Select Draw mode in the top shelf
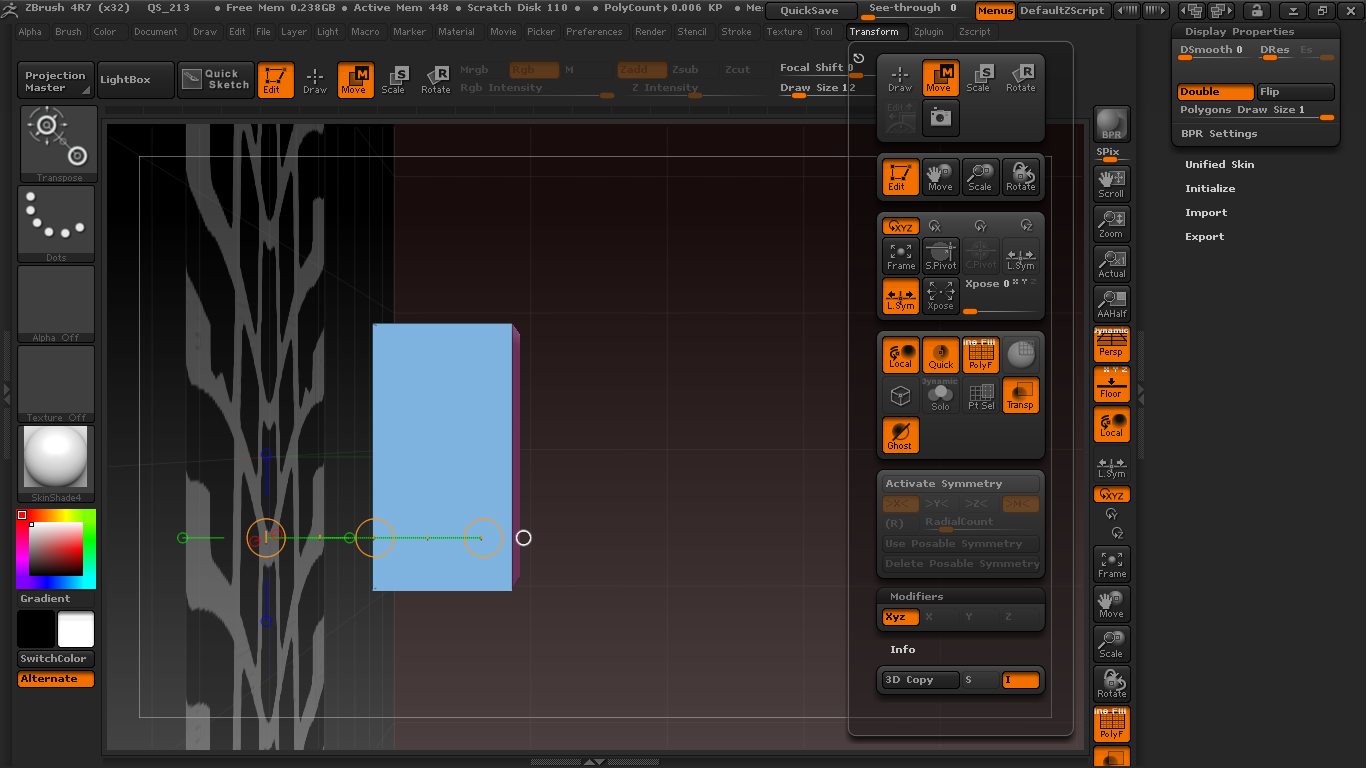Screen dimensions: 1366x768 (x=315, y=80)
